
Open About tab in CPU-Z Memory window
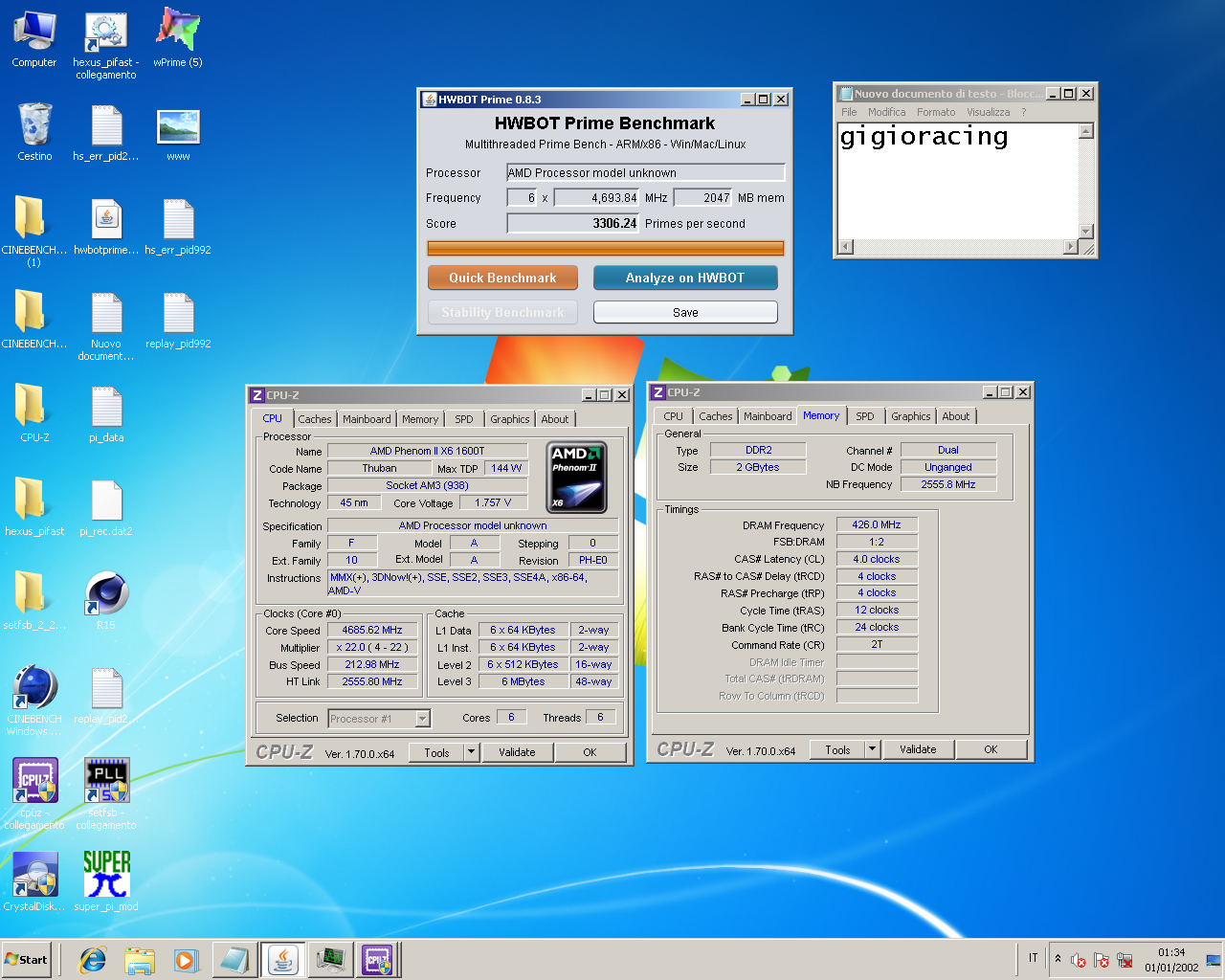[x=955, y=416]
